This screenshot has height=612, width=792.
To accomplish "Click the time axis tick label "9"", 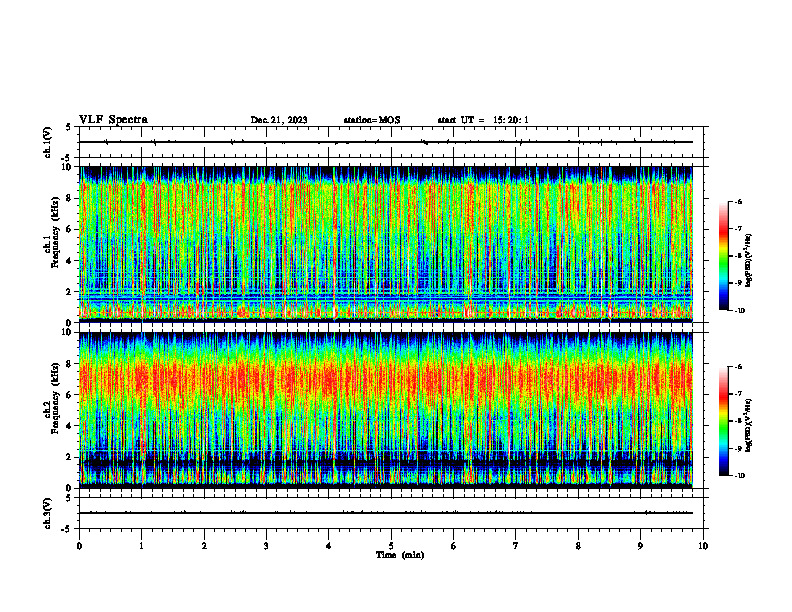I will 640,546.
